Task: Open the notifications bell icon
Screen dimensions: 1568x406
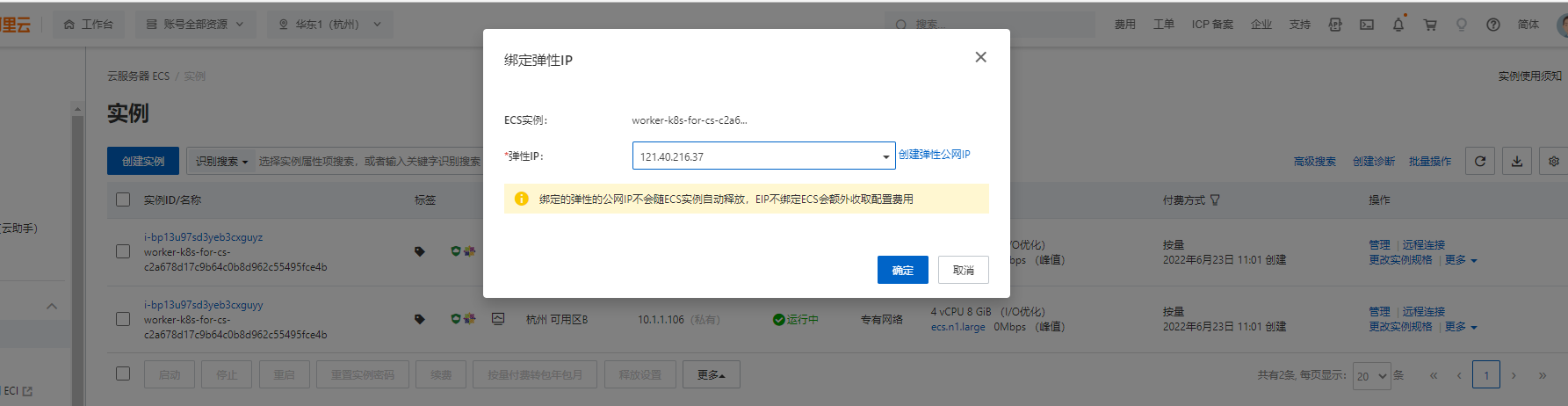Action: (1398, 25)
